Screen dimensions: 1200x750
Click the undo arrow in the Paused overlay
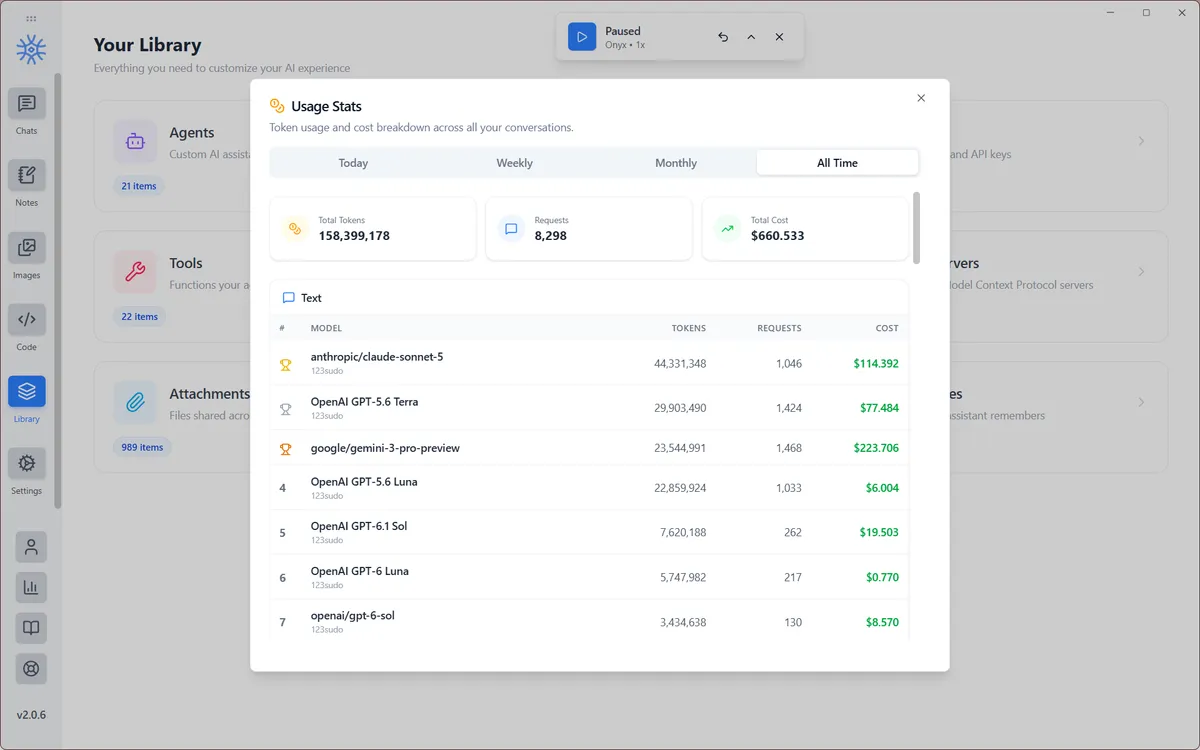pyautogui.click(x=723, y=37)
